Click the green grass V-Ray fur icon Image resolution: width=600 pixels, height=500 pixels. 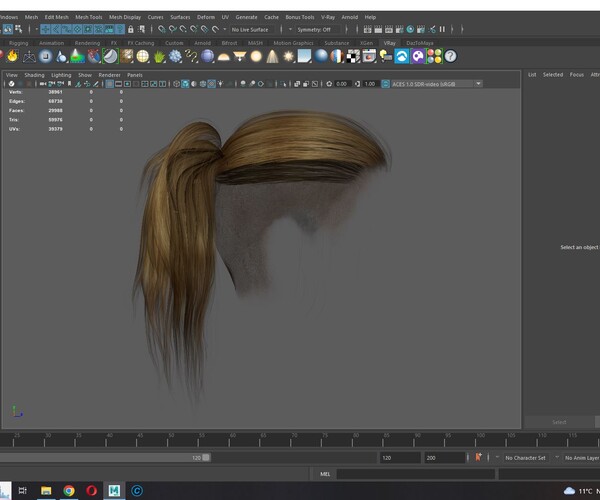(159, 57)
